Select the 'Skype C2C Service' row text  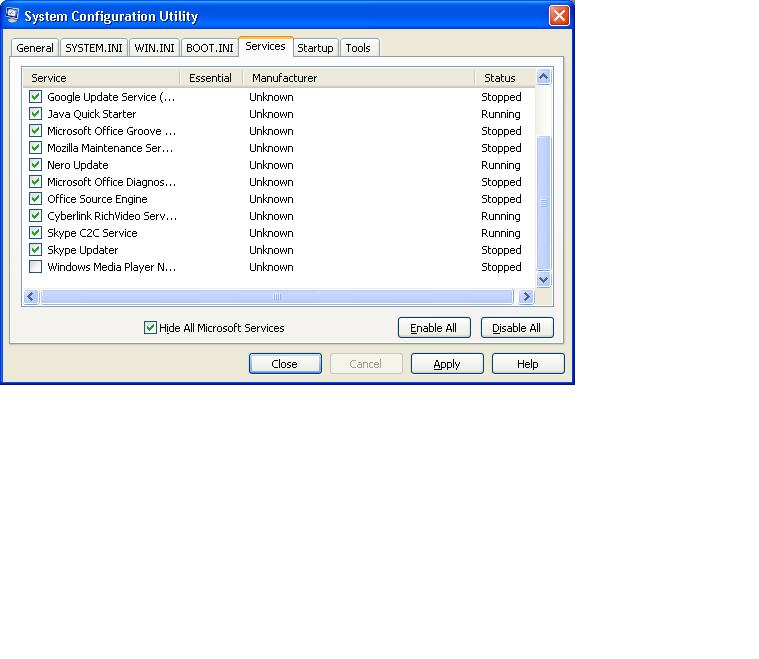[92, 233]
